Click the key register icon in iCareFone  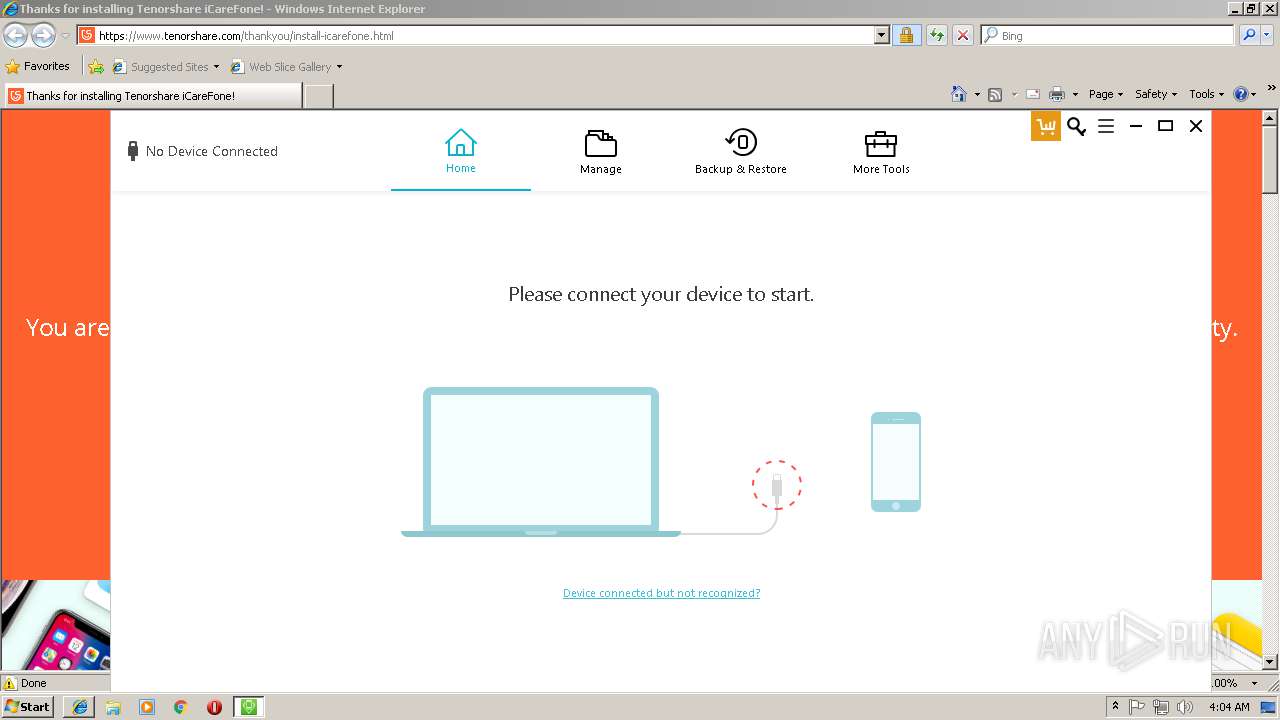tap(1076, 126)
